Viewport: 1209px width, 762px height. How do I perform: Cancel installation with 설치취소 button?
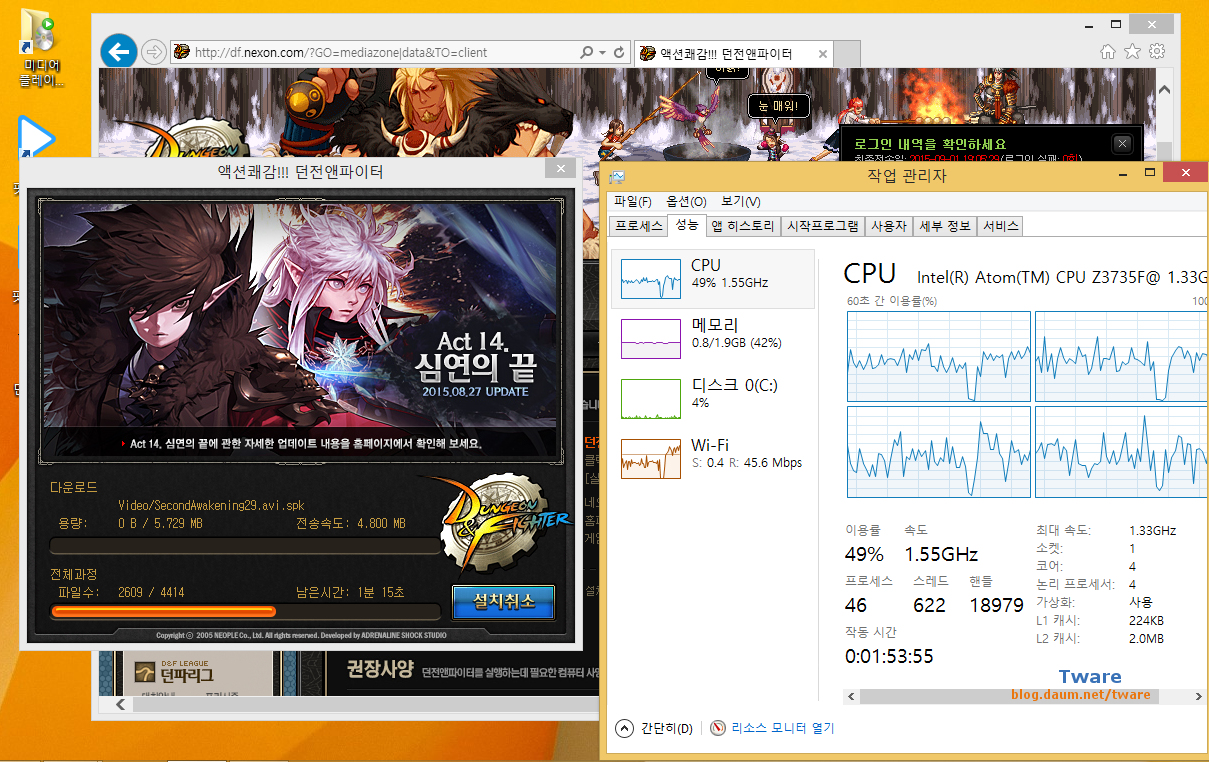point(502,602)
